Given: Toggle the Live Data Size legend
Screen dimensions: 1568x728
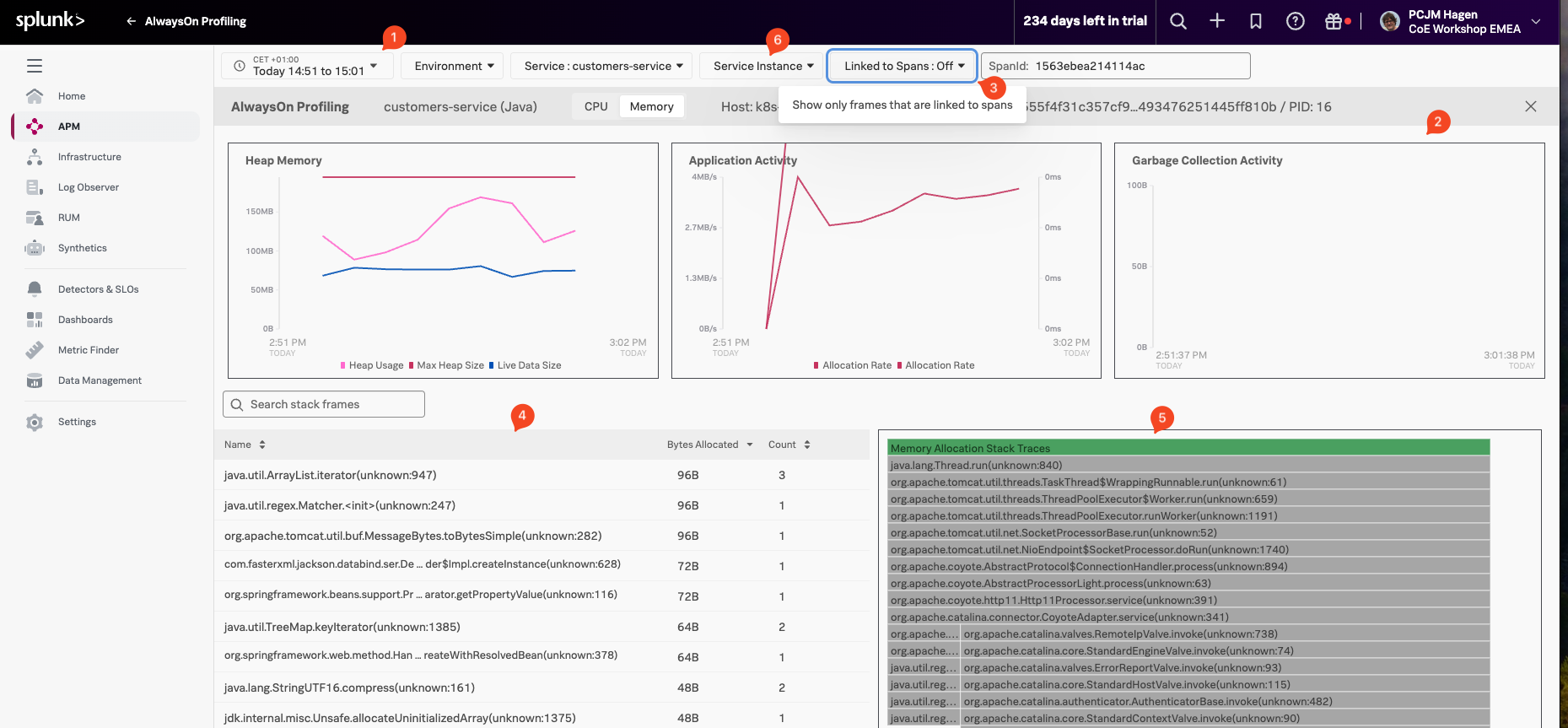Looking at the screenshot, I should (525, 365).
